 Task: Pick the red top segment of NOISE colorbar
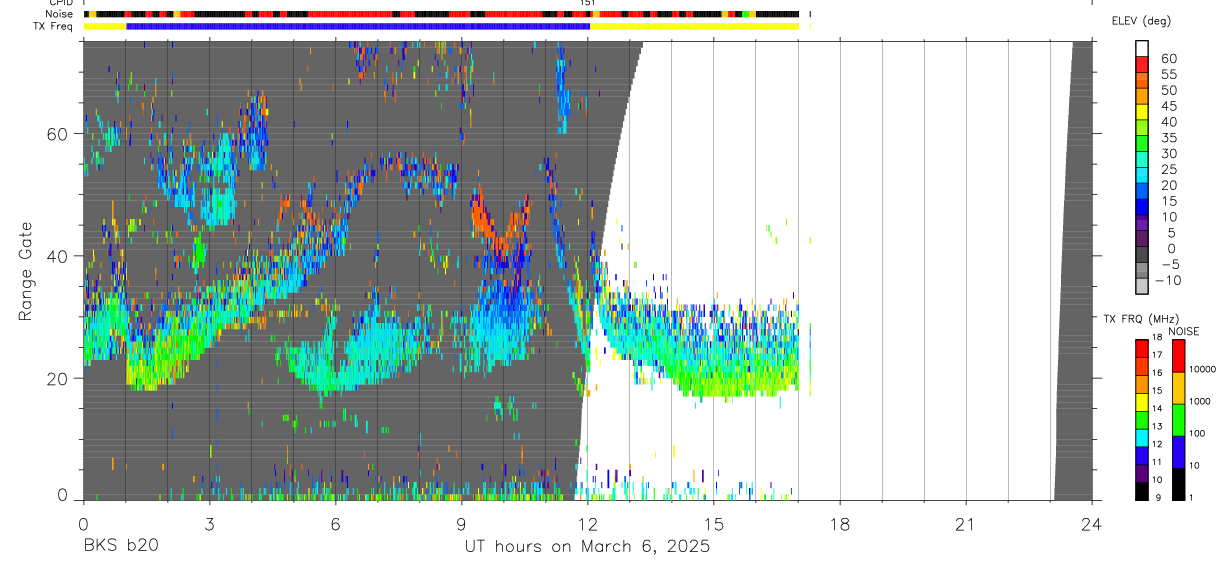(1179, 356)
